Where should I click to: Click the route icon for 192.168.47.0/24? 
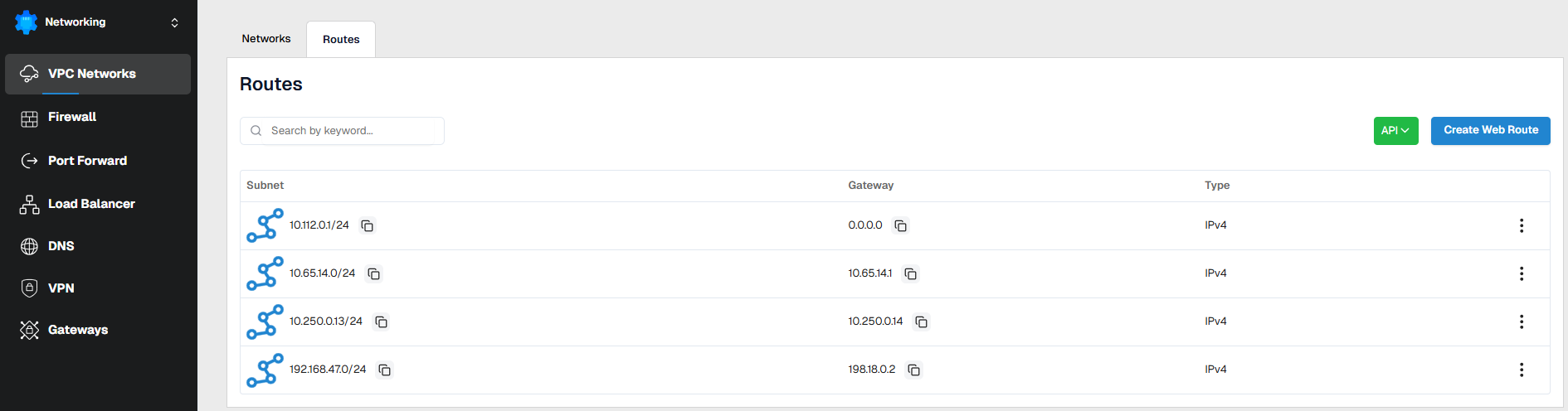tap(265, 370)
